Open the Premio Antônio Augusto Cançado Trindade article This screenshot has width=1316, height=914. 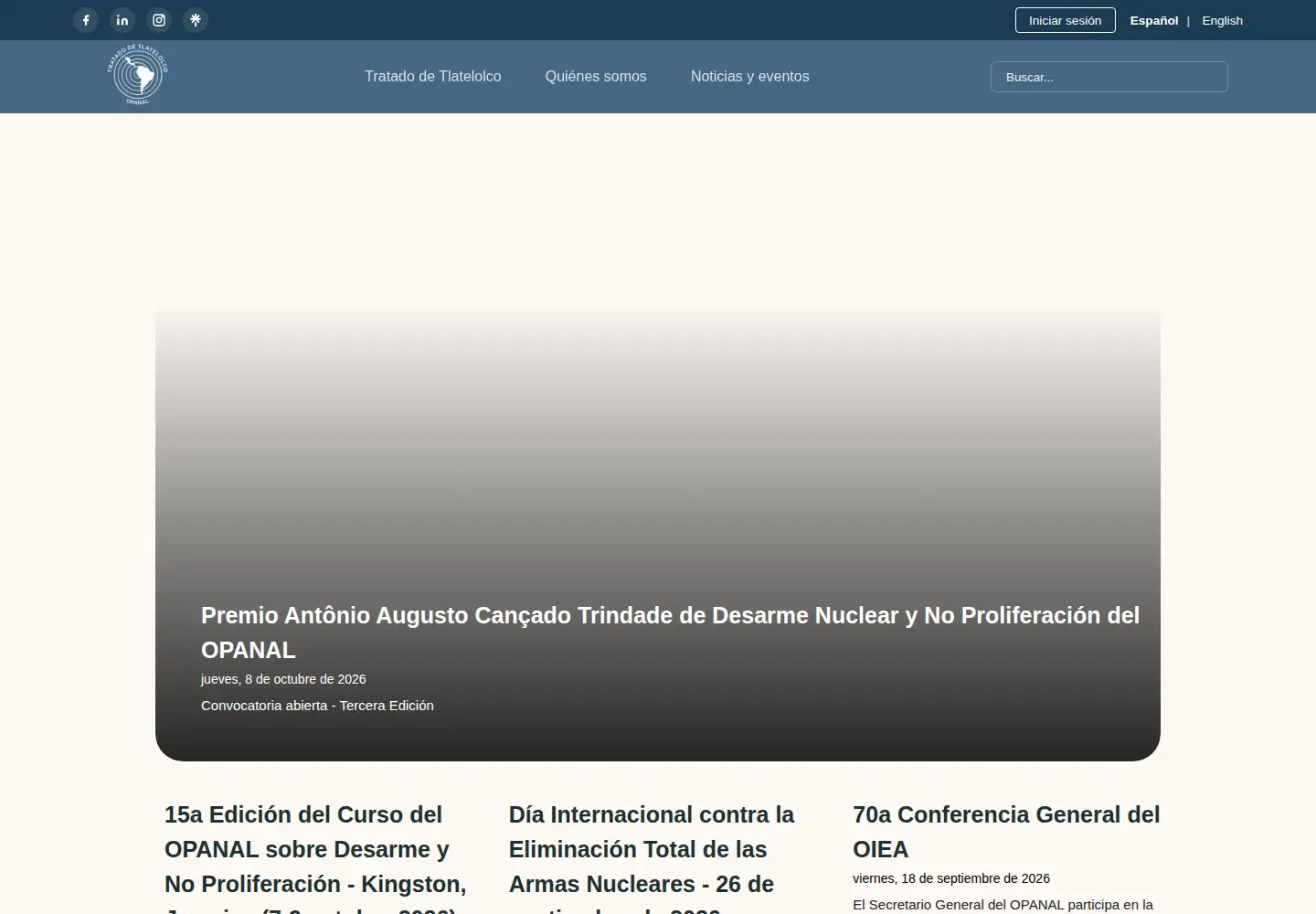pos(671,632)
